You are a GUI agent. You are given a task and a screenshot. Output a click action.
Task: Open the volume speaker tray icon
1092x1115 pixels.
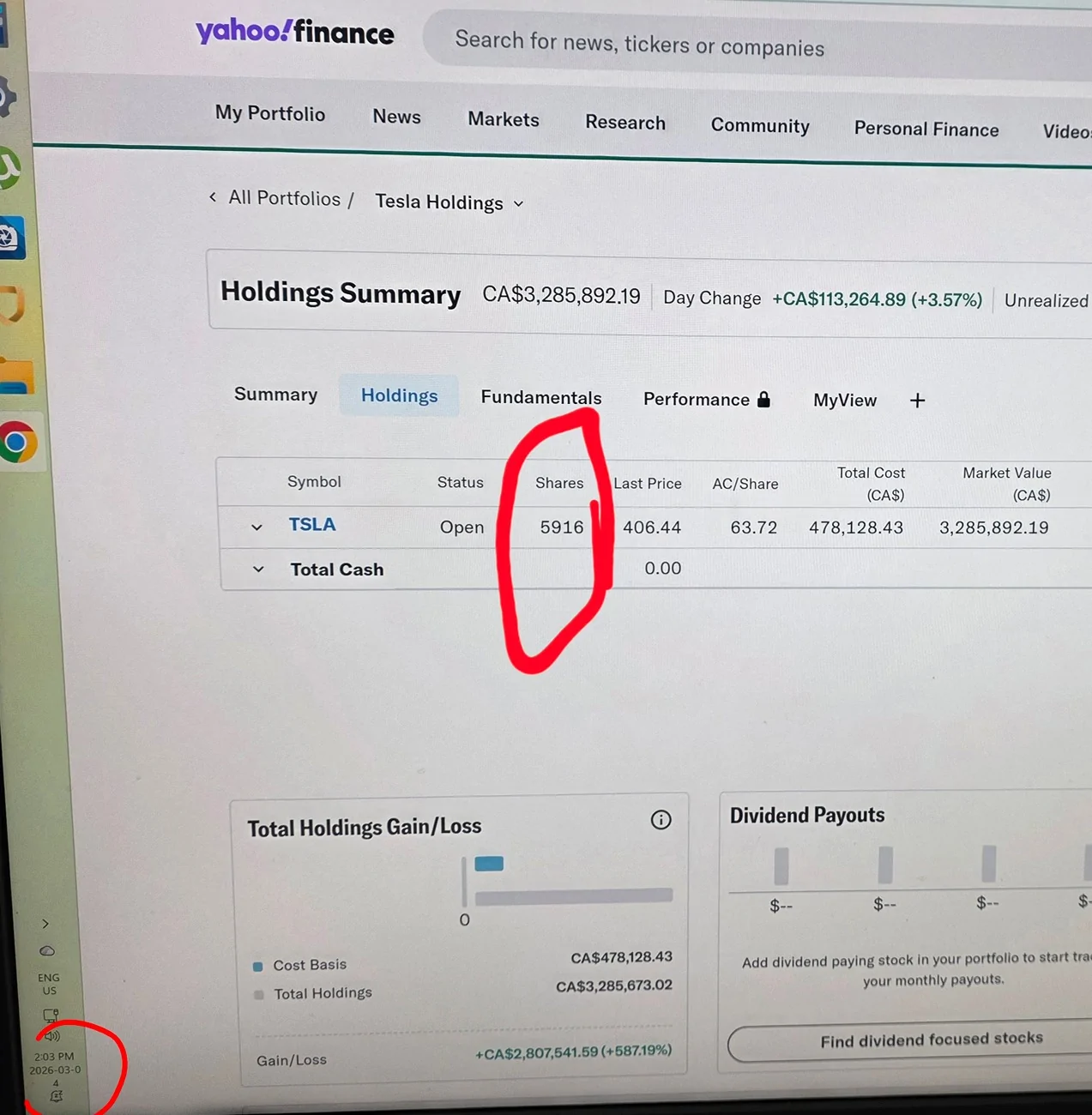(52, 1036)
